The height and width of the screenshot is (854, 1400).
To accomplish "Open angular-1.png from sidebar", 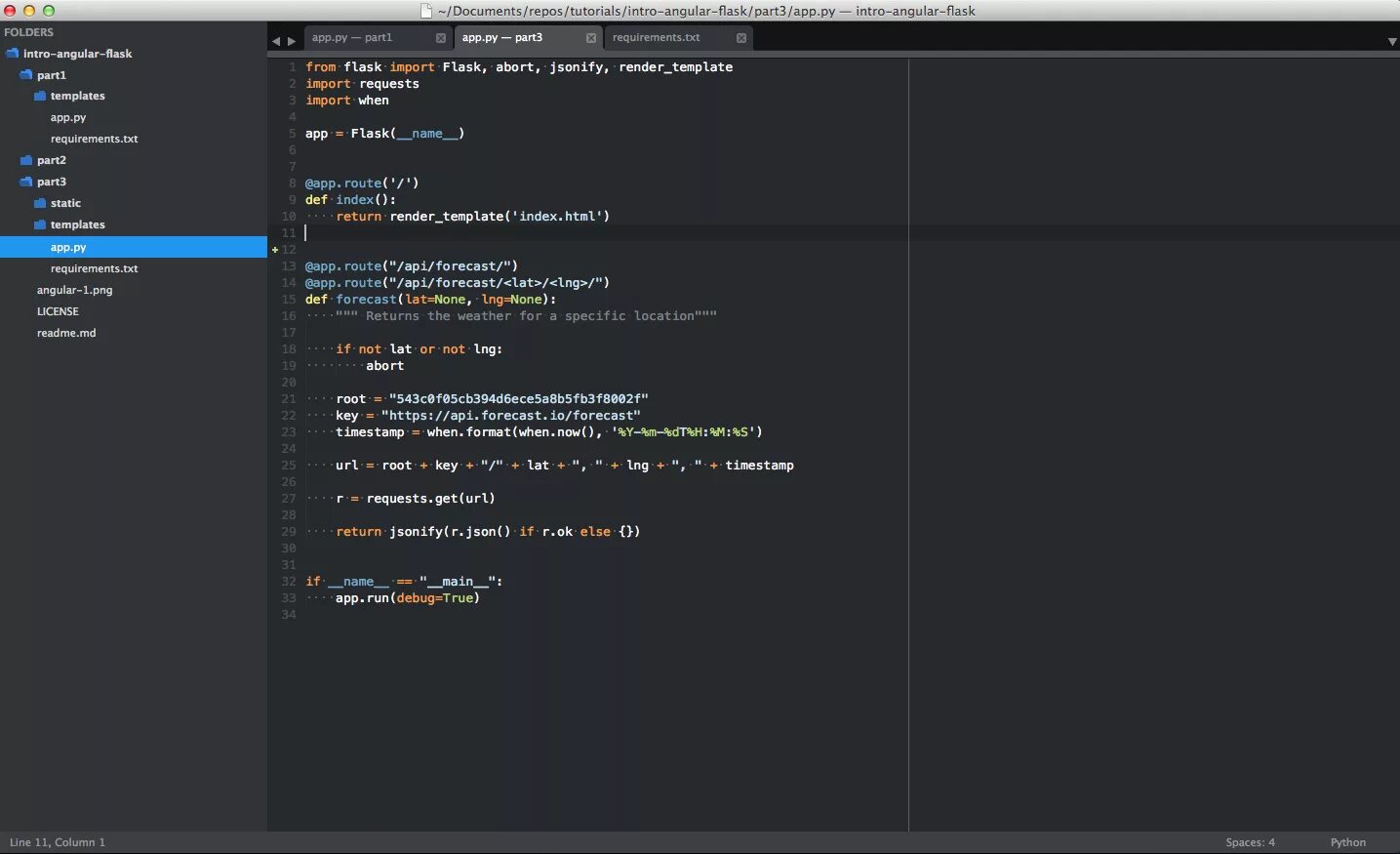I will [75, 290].
